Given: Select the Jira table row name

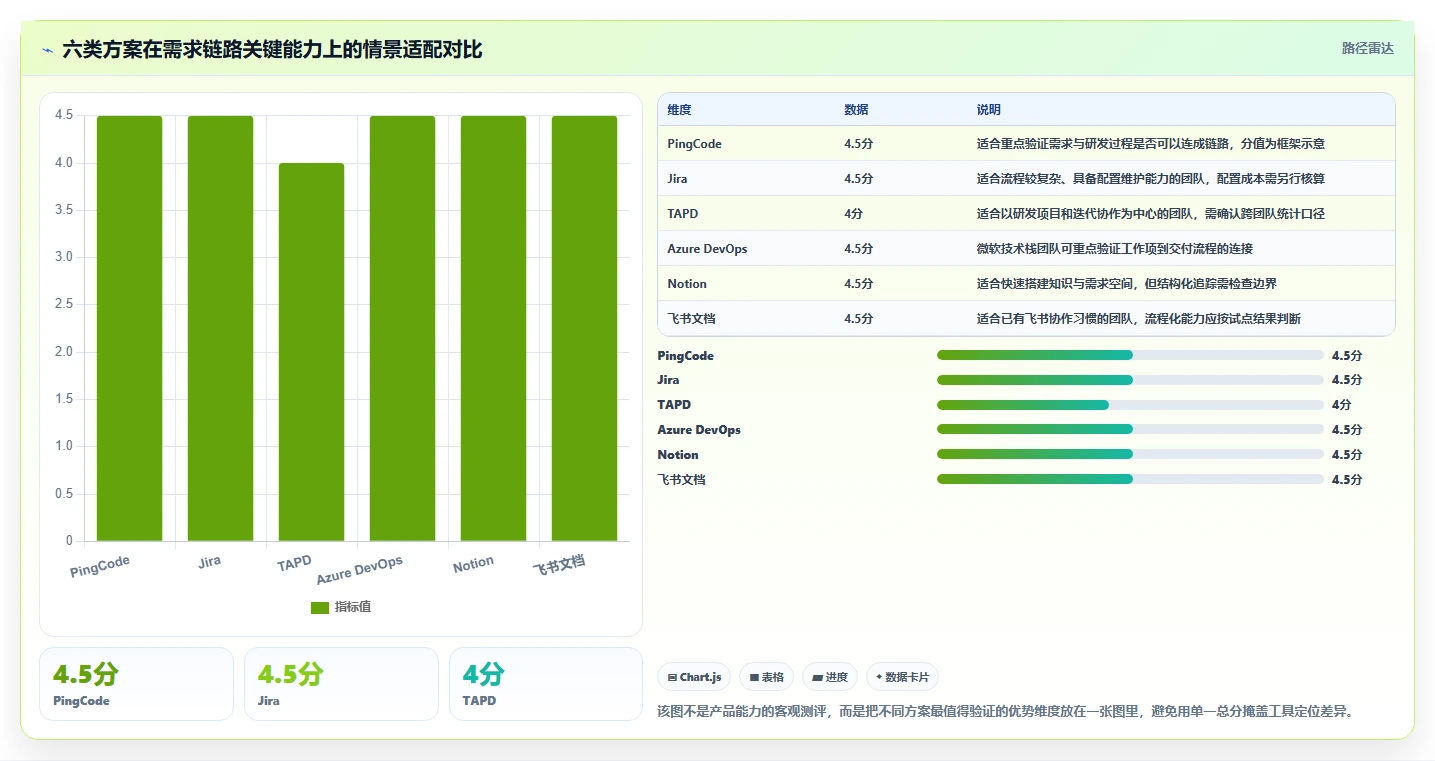Looking at the screenshot, I should coord(678,179).
